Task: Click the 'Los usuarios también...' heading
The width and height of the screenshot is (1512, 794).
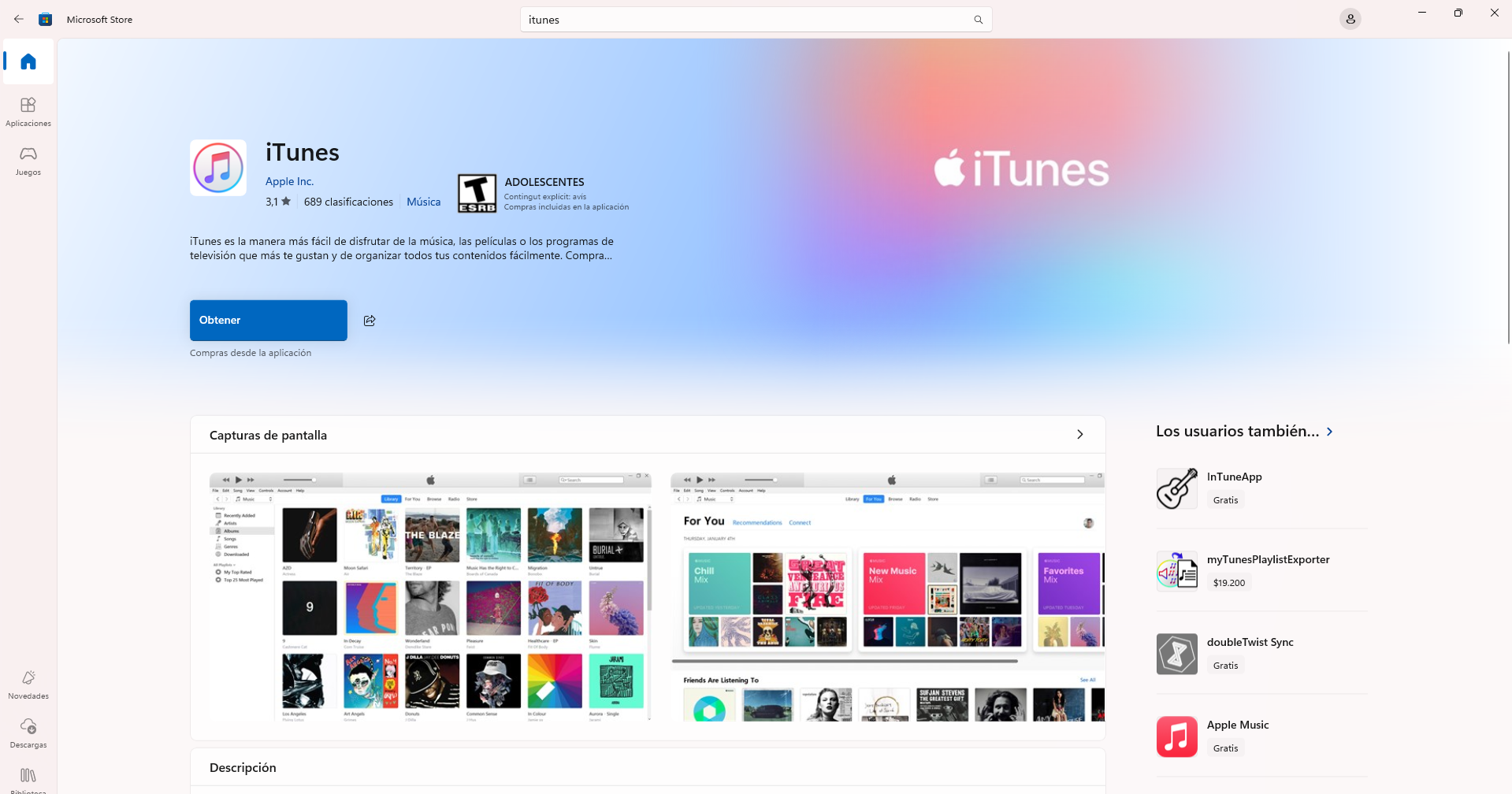Action: coord(1237,431)
